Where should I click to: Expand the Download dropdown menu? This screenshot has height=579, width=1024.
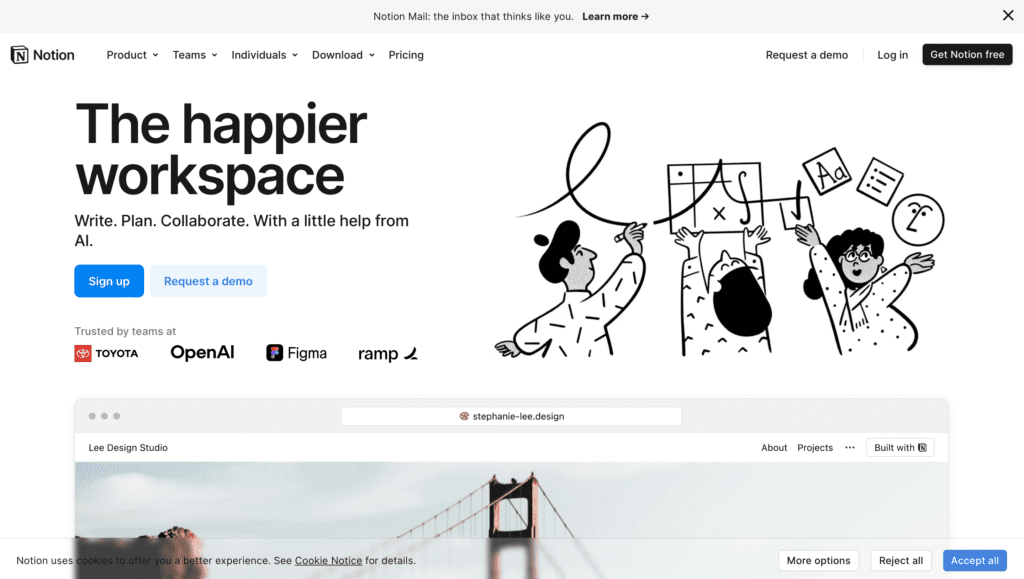343,55
